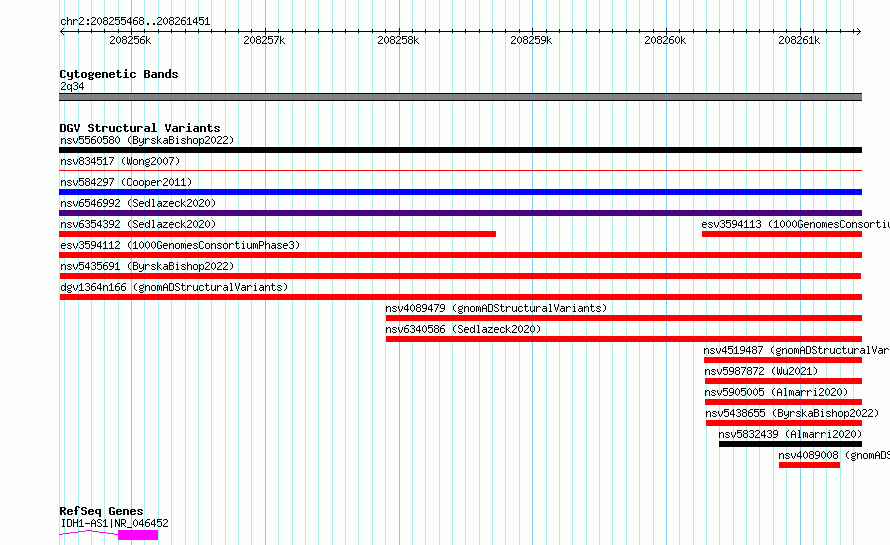Open the nsv834517 (Wong2007) variant label
Image resolution: width=890 pixels, height=545 pixels.
coord(120,161)
